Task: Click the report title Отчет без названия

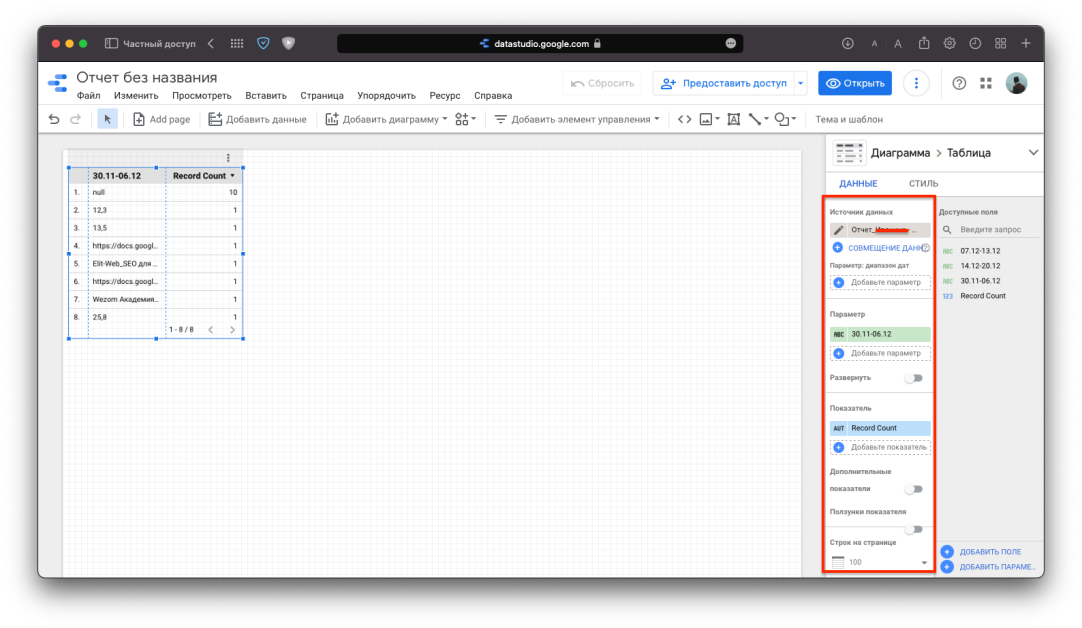Action: pos(146,77)
